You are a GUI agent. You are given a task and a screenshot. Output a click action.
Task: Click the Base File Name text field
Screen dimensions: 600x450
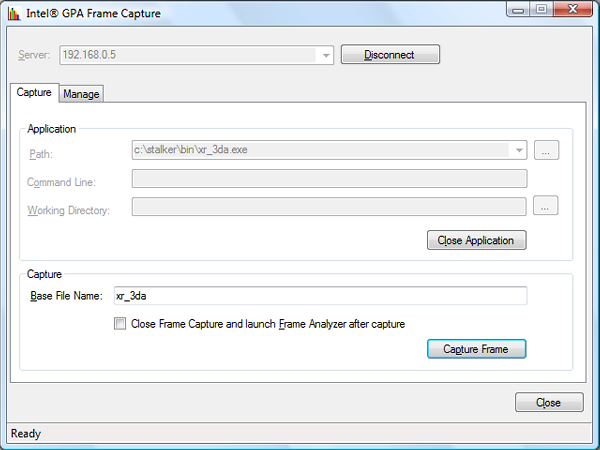[320, 296]
